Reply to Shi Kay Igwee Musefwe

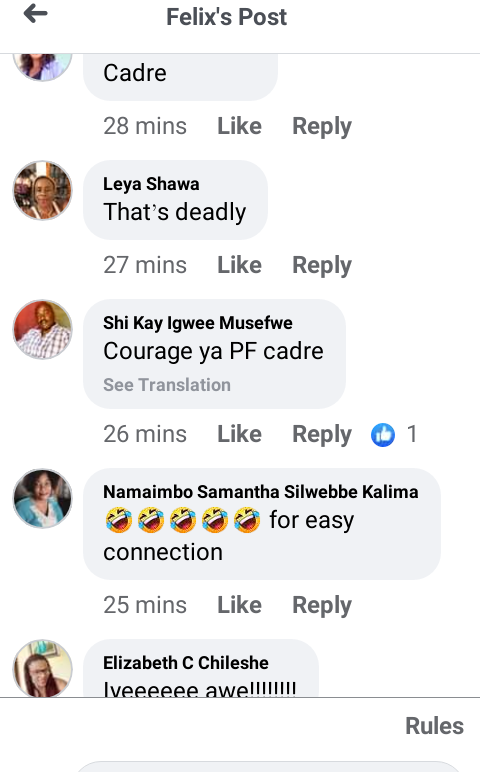click(322, 435)
